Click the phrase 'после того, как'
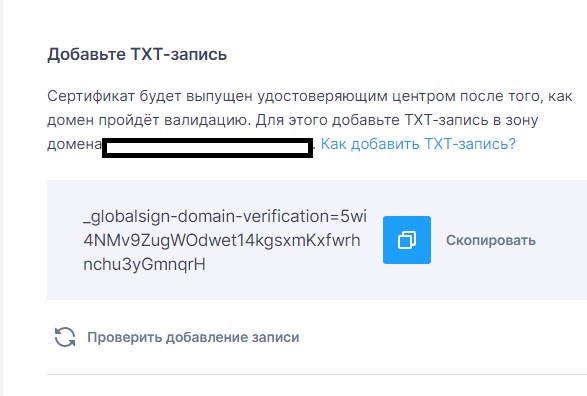This screenshot has width=587, height=396. coord(516,96)
